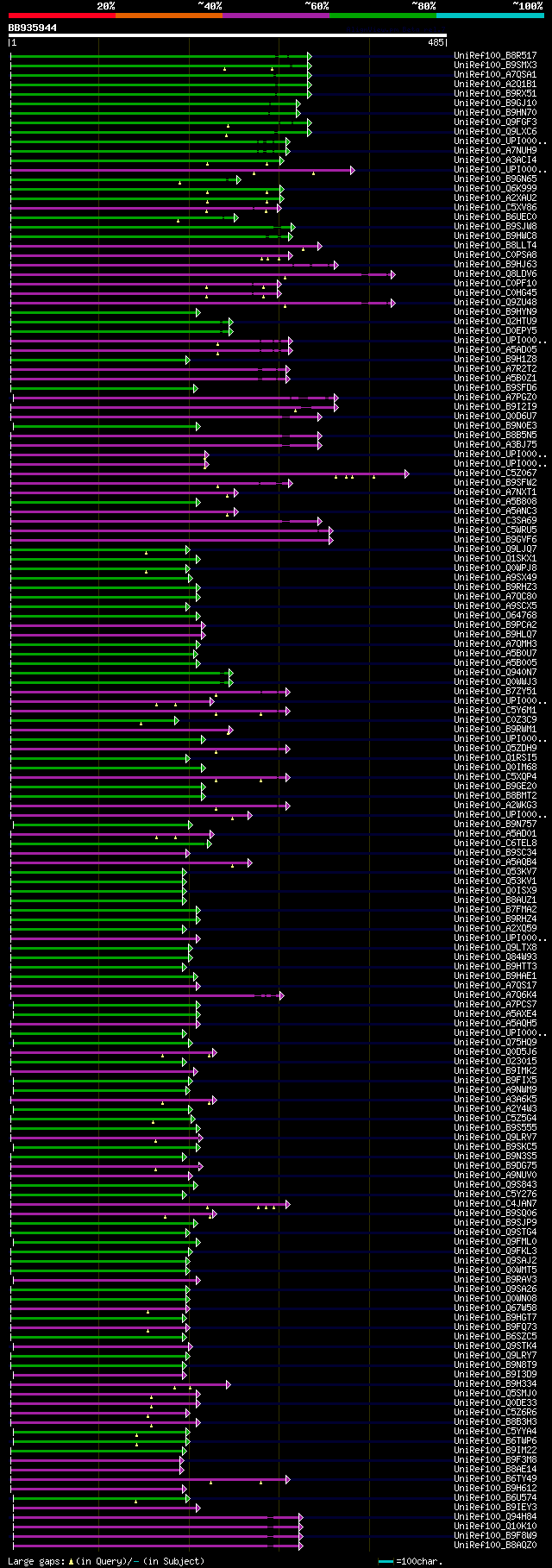Screen dimensions: 552x1568
Task: Select hit label UniRef100_Q84W93
Action: [x=495, y=957]
